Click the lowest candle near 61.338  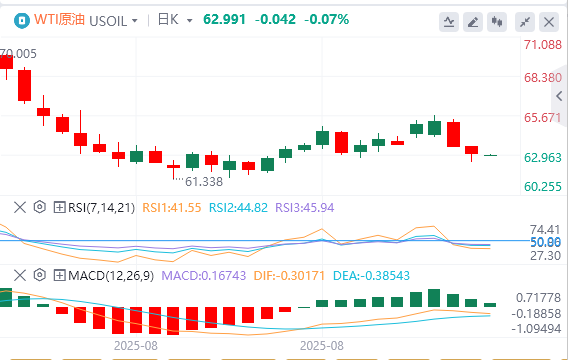pyautogui.click(x=174, y=169)
